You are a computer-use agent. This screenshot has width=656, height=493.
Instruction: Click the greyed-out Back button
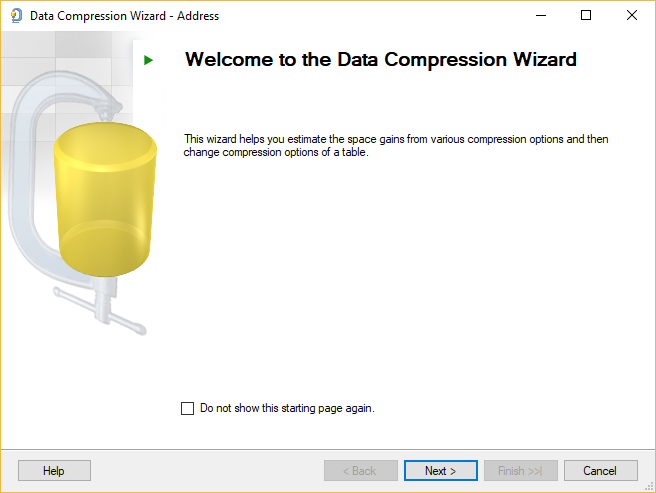360,470
